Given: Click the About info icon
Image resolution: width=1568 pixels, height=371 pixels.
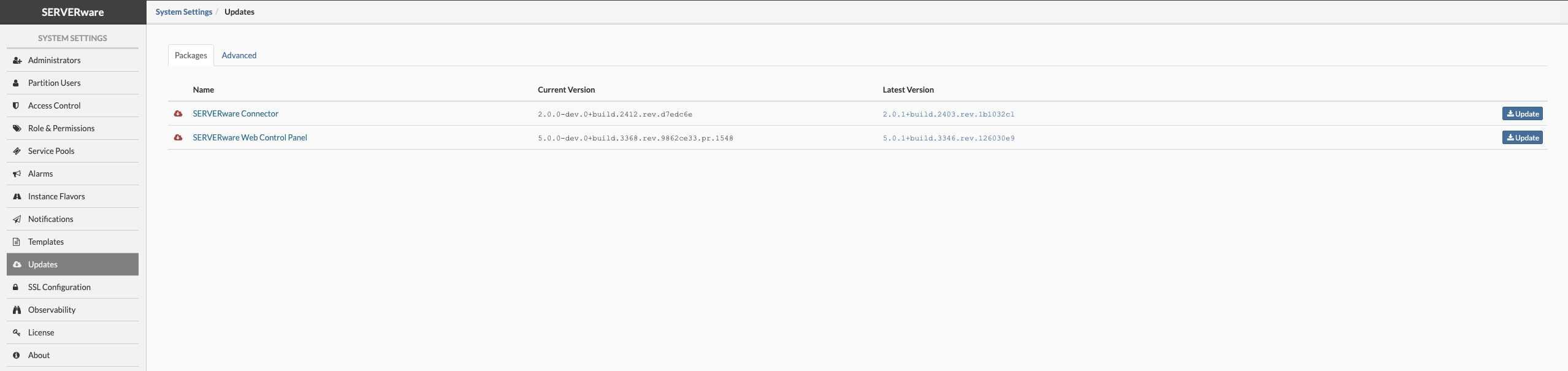Looking at the screenshot, I should point(17,355).
